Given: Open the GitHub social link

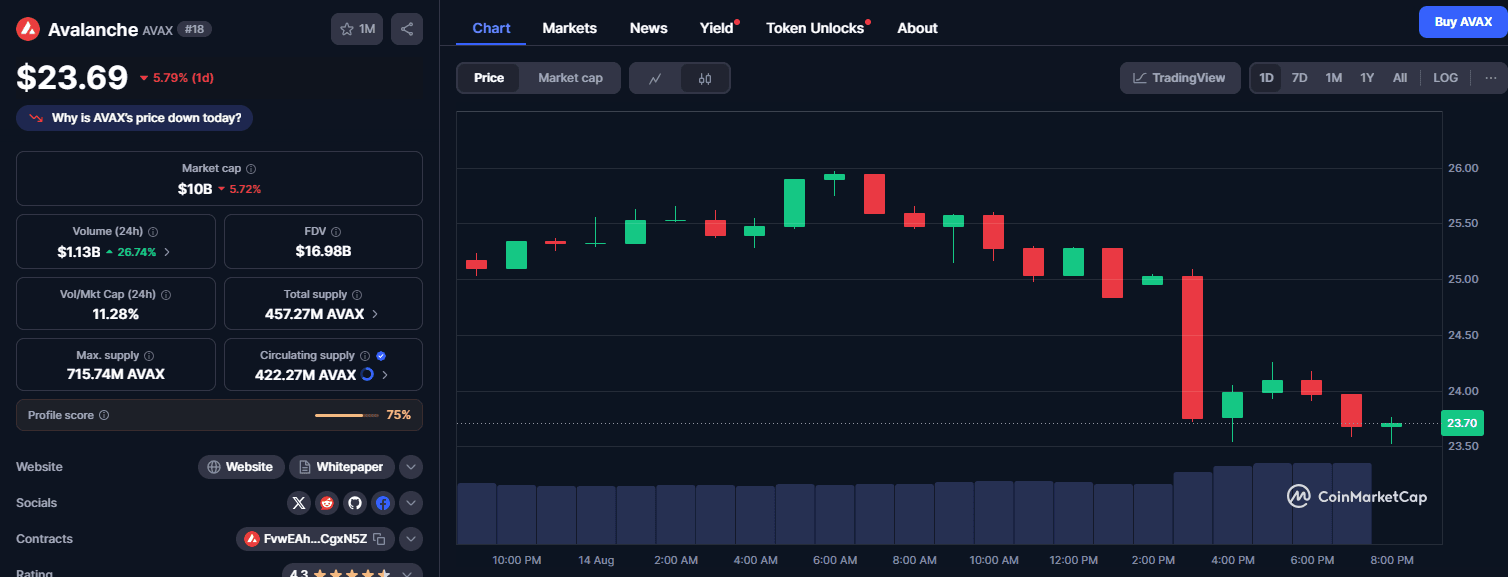Looking at the screenshot, I should pyautogui.click(x=355, y=503).
